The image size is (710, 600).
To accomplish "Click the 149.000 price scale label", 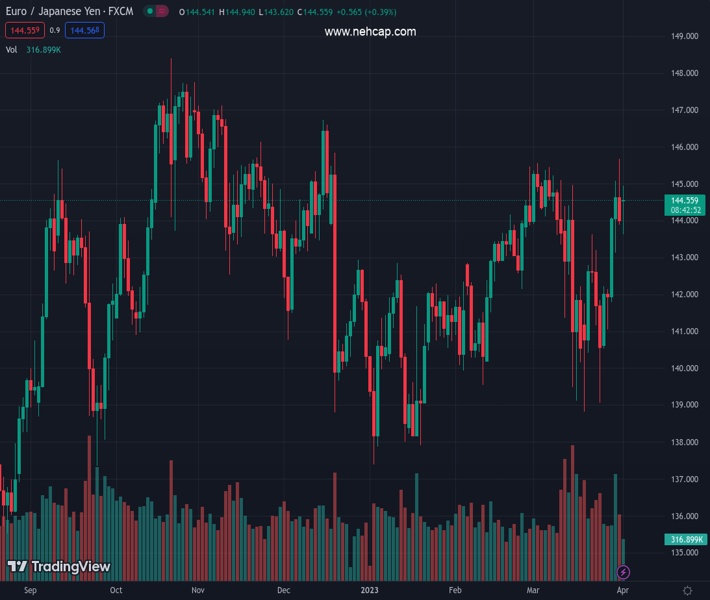I will point(684,36).
